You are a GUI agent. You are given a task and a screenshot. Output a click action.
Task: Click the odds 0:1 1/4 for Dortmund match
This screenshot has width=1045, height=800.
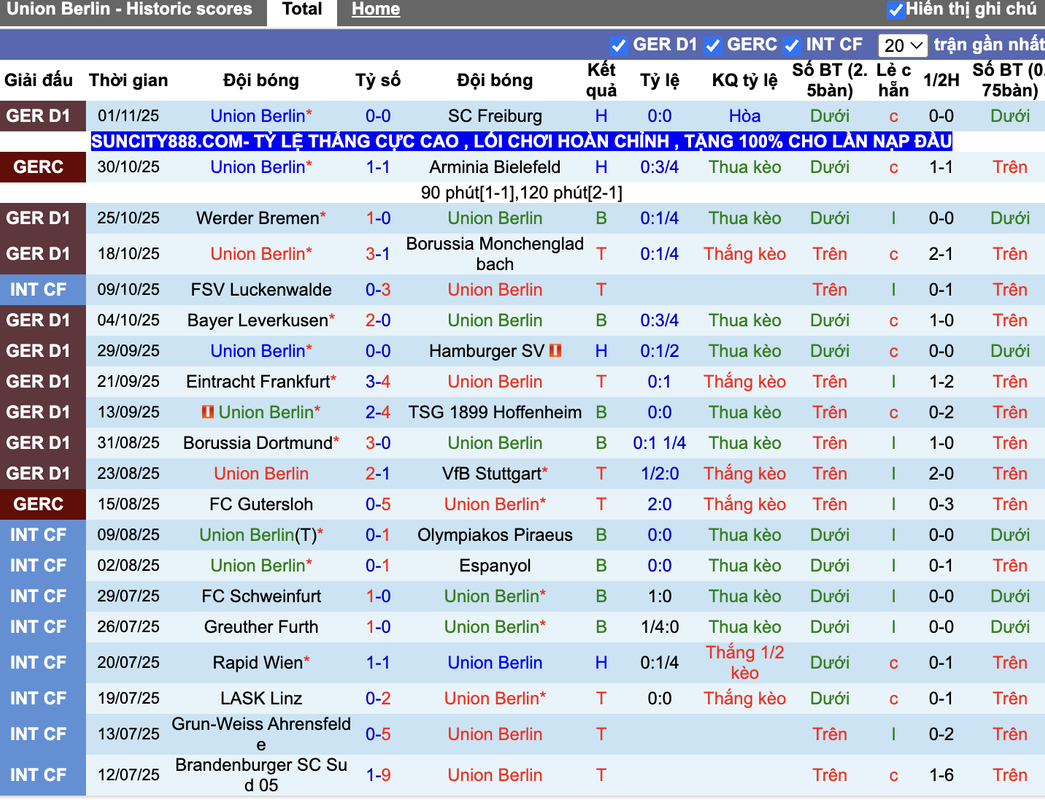[659, 443]
